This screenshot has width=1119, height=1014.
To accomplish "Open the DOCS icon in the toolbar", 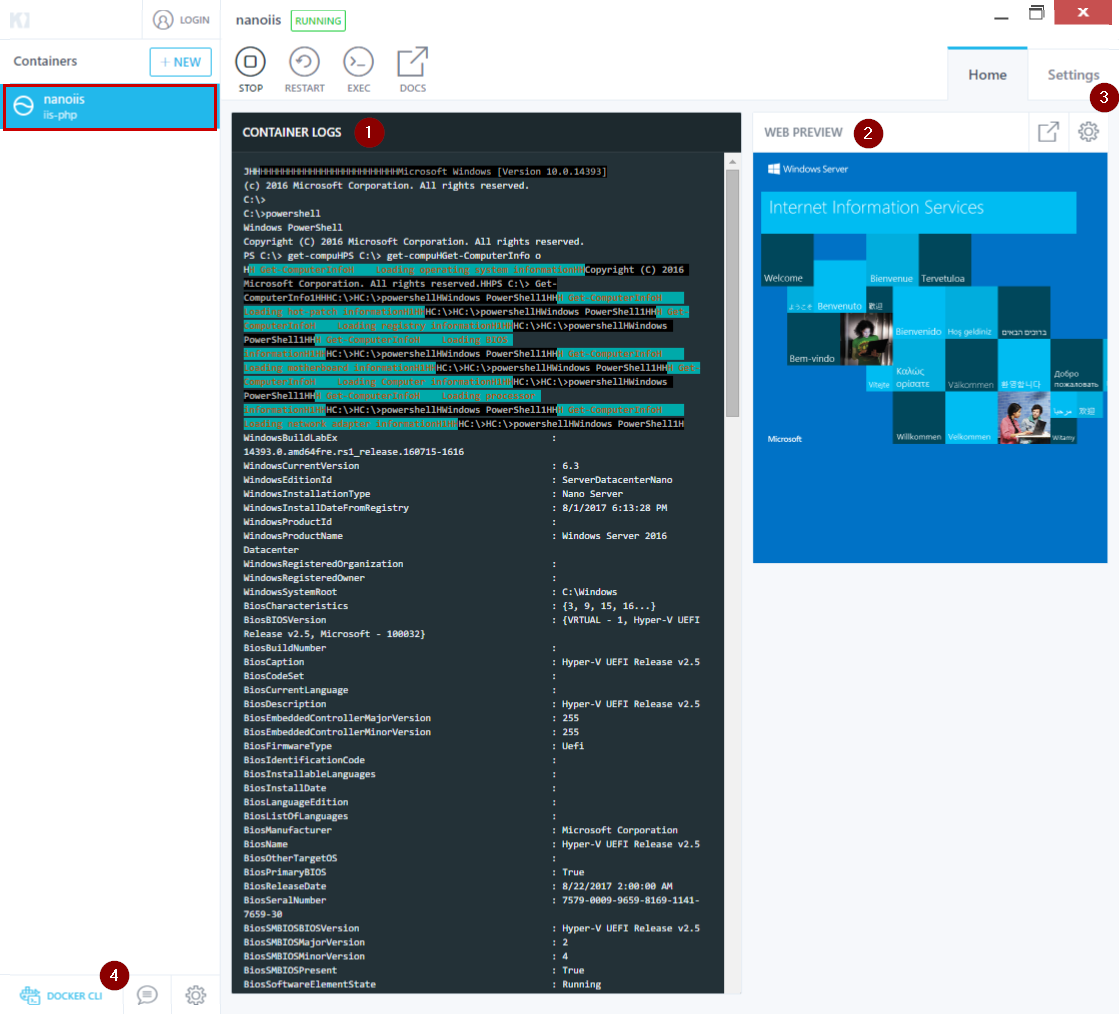I will [412, 63].
